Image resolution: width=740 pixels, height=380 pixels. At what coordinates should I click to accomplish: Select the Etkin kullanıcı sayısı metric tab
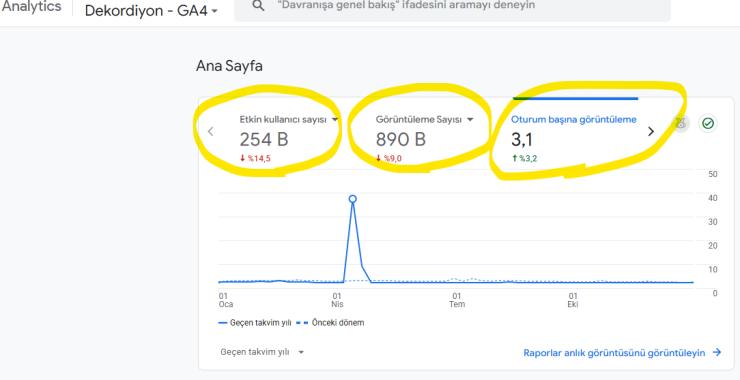click(x=283, y=120)
